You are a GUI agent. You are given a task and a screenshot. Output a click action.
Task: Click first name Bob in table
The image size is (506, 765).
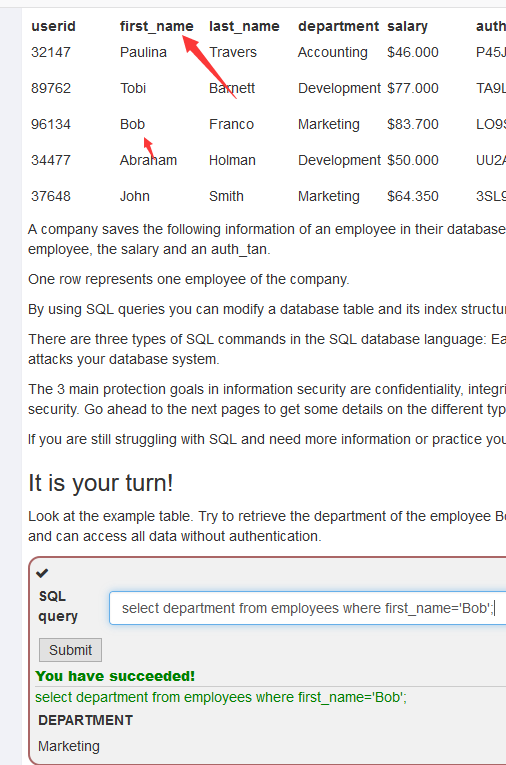tap(132, 124)
